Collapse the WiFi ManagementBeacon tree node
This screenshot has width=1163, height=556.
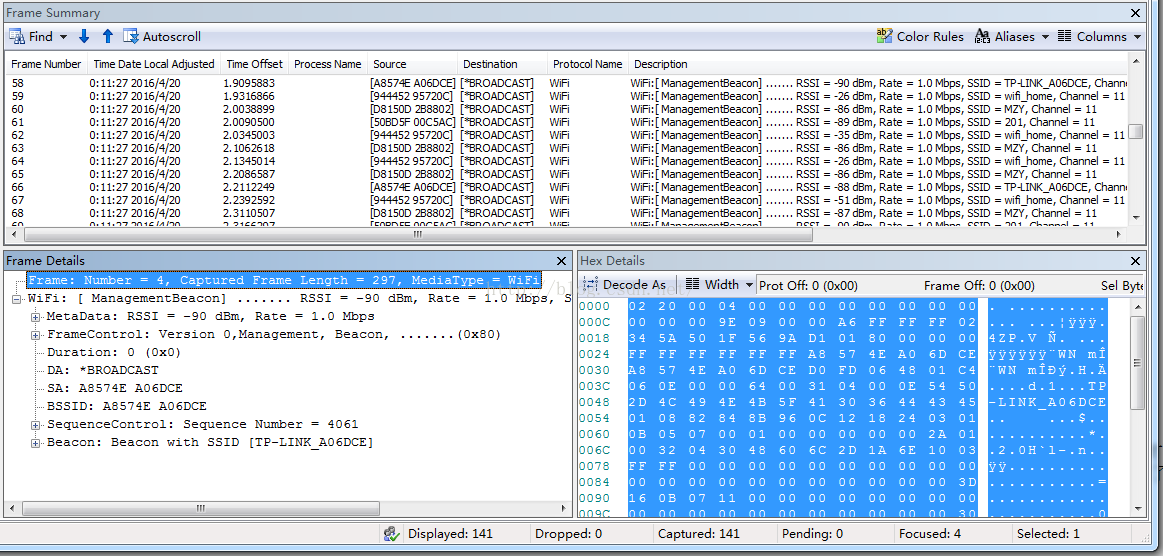pyautogui.click(x=16, y=298)
